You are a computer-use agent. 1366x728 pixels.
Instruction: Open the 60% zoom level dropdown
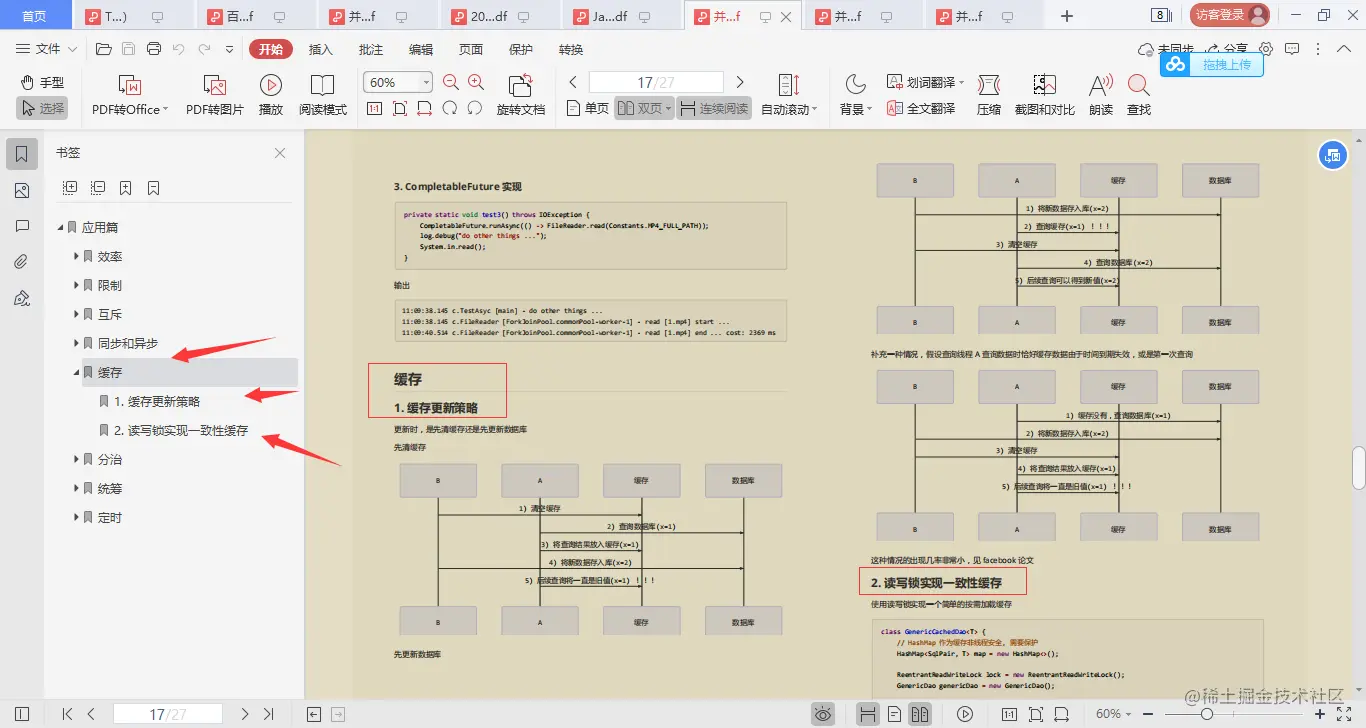[398, 83]
